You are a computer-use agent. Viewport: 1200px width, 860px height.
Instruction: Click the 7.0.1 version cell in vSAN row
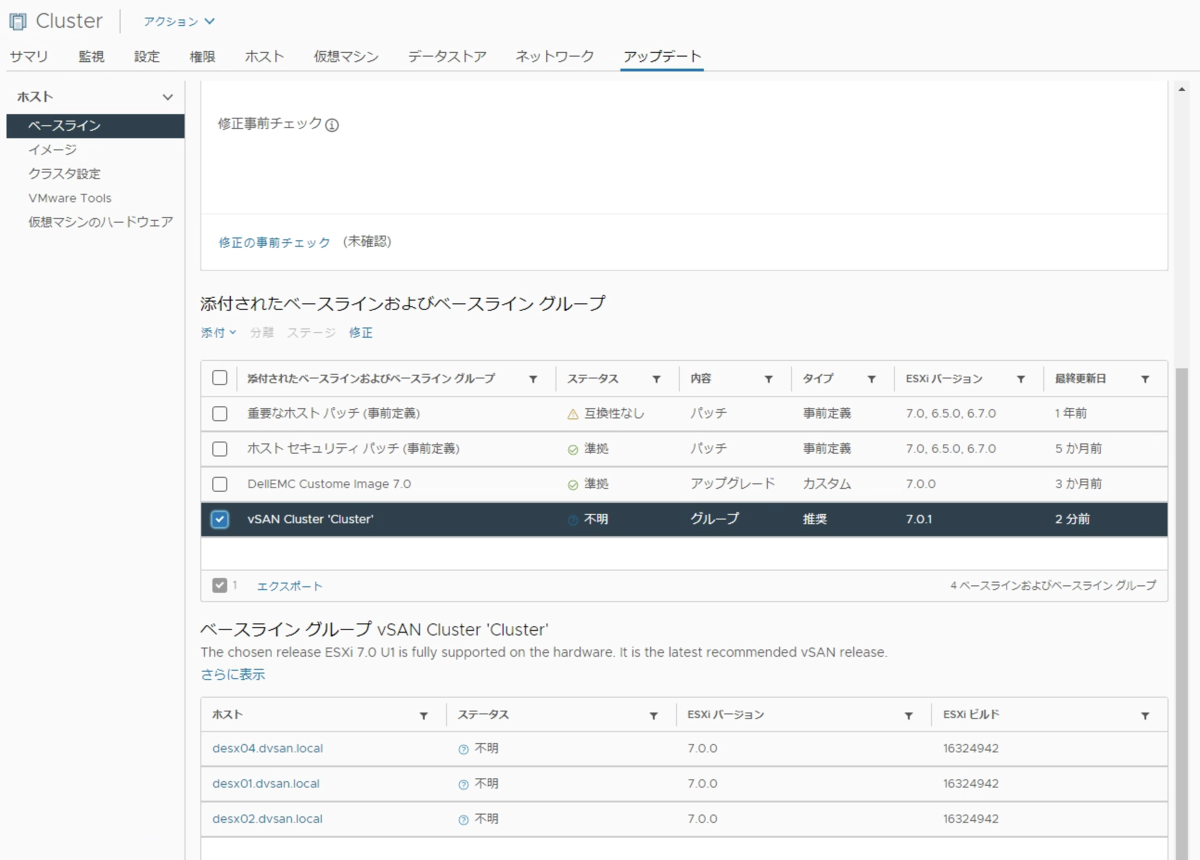(919, 520)
